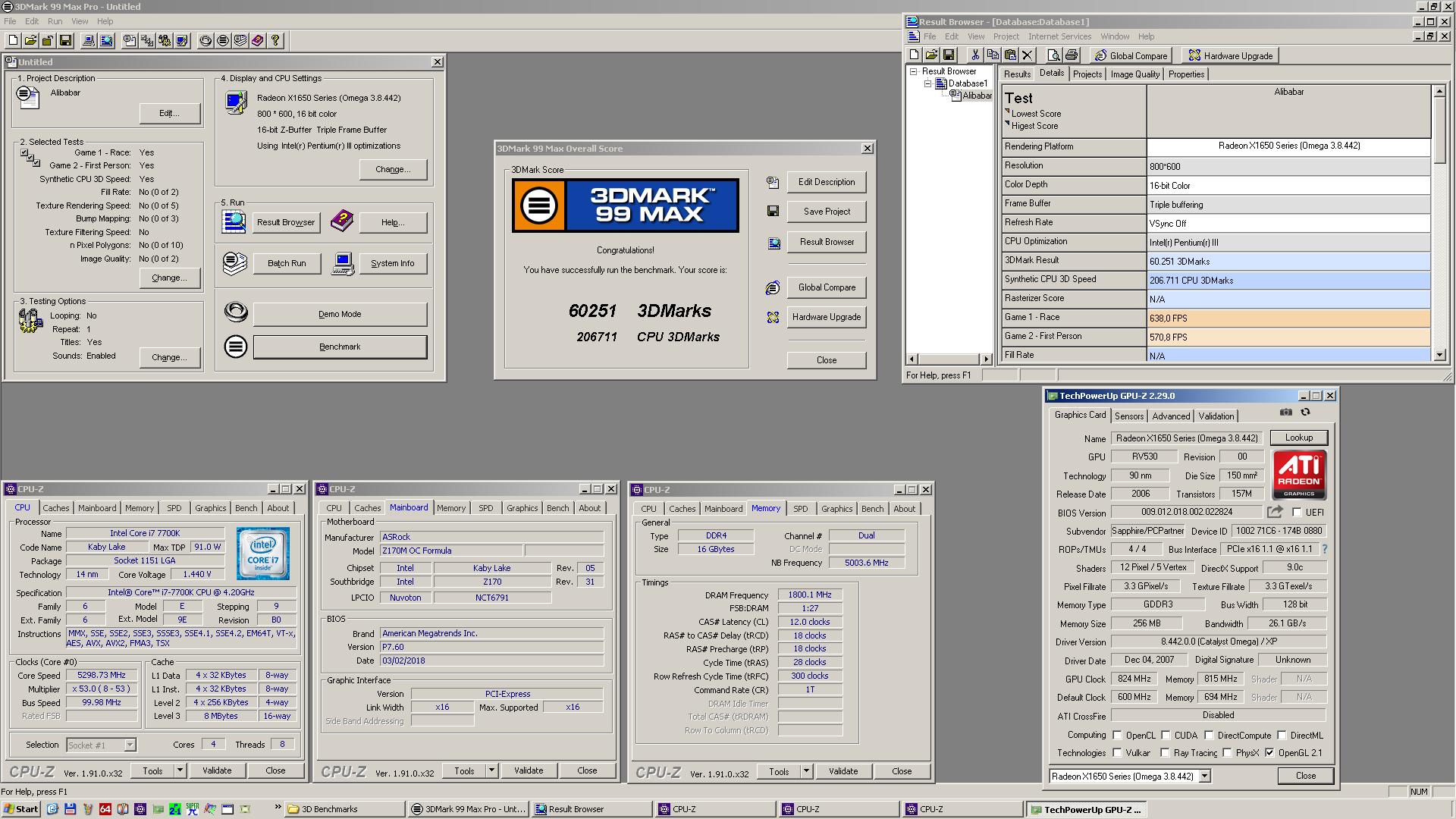Screen dimensions: 1456x819
Task: Click the Result Browser magnifier icon in 3DMark toolbar
Action: click(106, 40)
